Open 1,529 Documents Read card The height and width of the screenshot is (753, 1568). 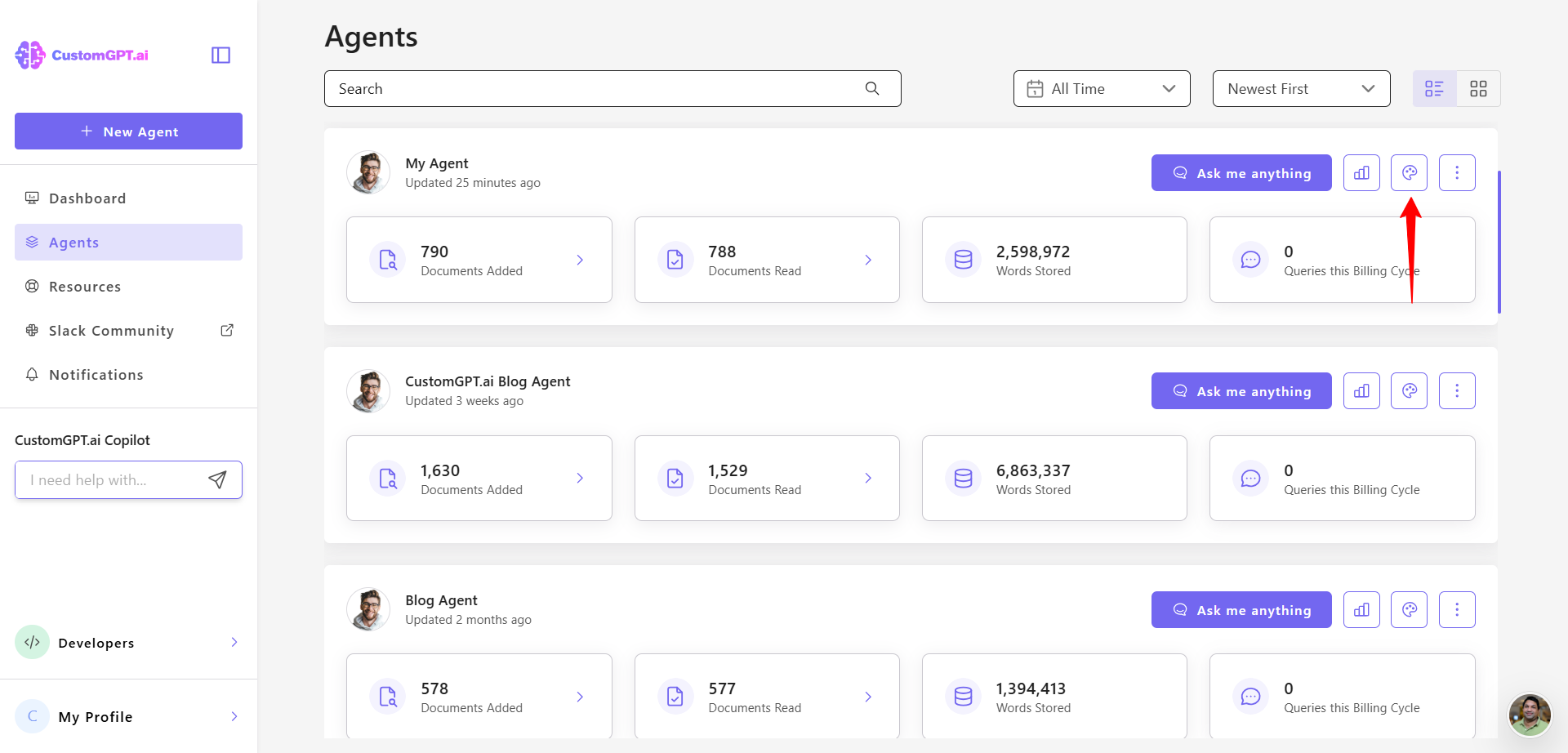pos(767,479)
